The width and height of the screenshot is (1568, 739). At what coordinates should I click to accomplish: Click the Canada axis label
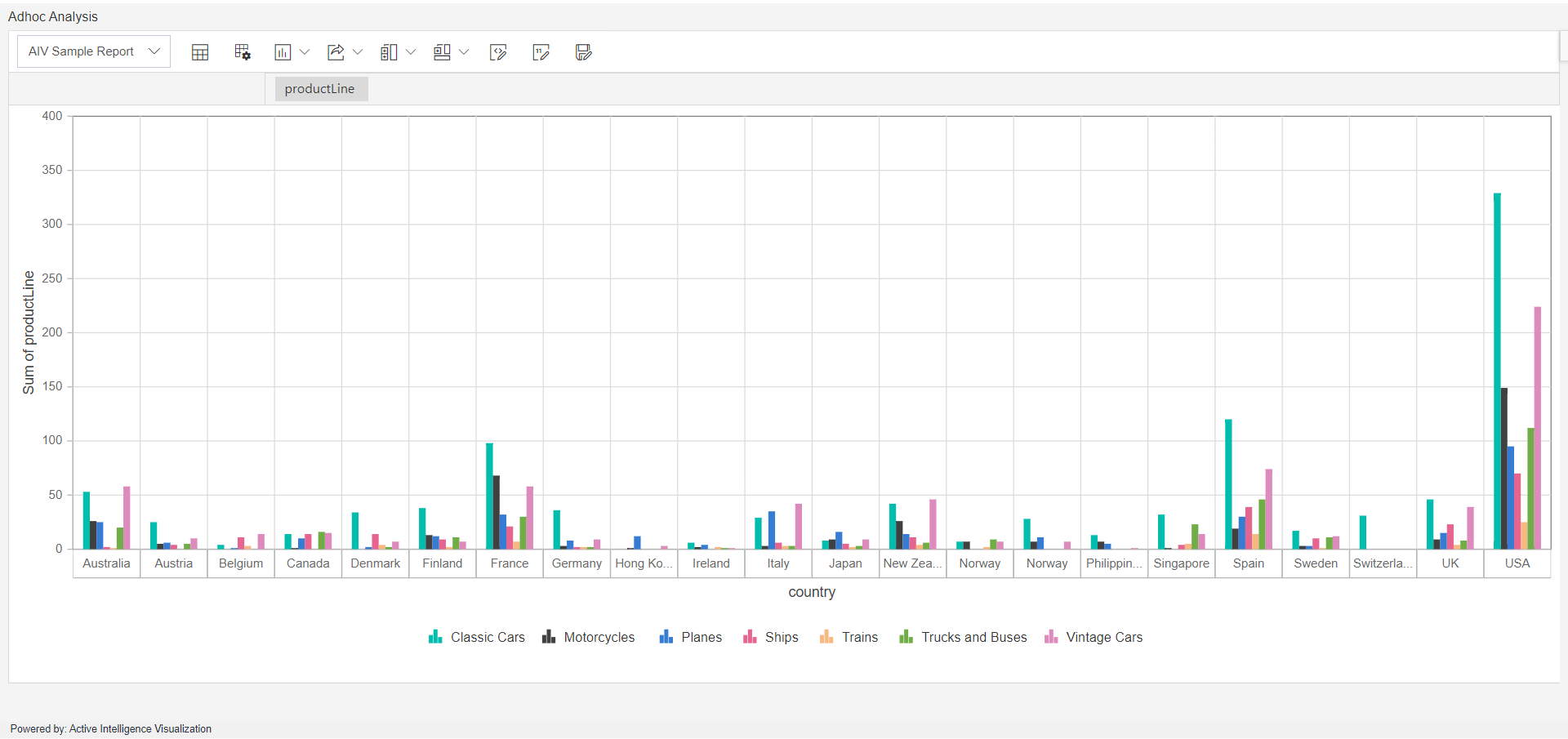(308, 563)
